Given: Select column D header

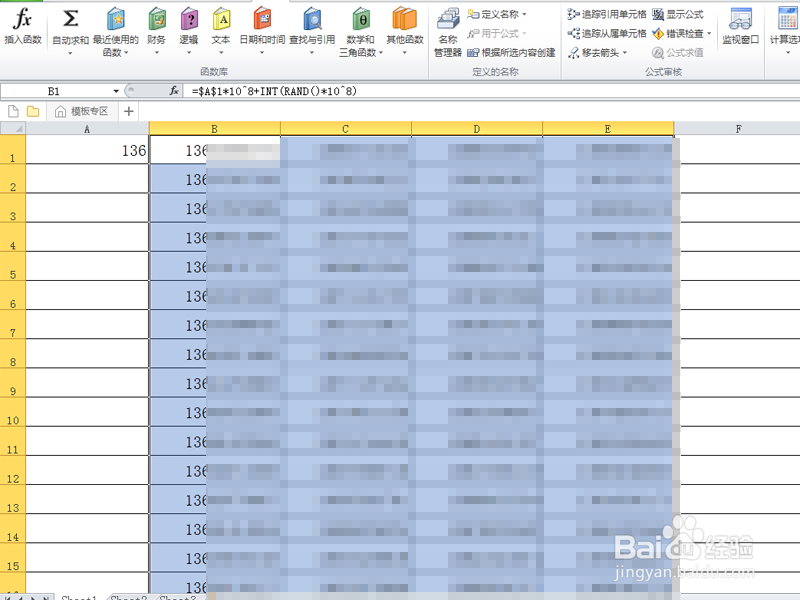Looking at the screenshot, I should coord(477,129).
